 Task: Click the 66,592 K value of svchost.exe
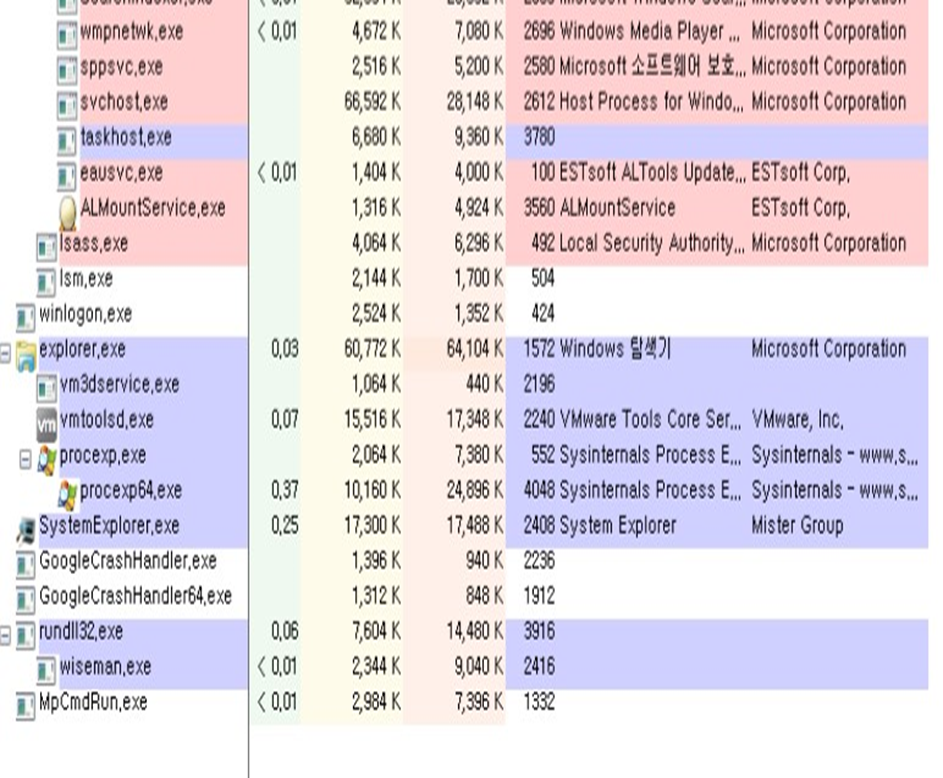372,102
